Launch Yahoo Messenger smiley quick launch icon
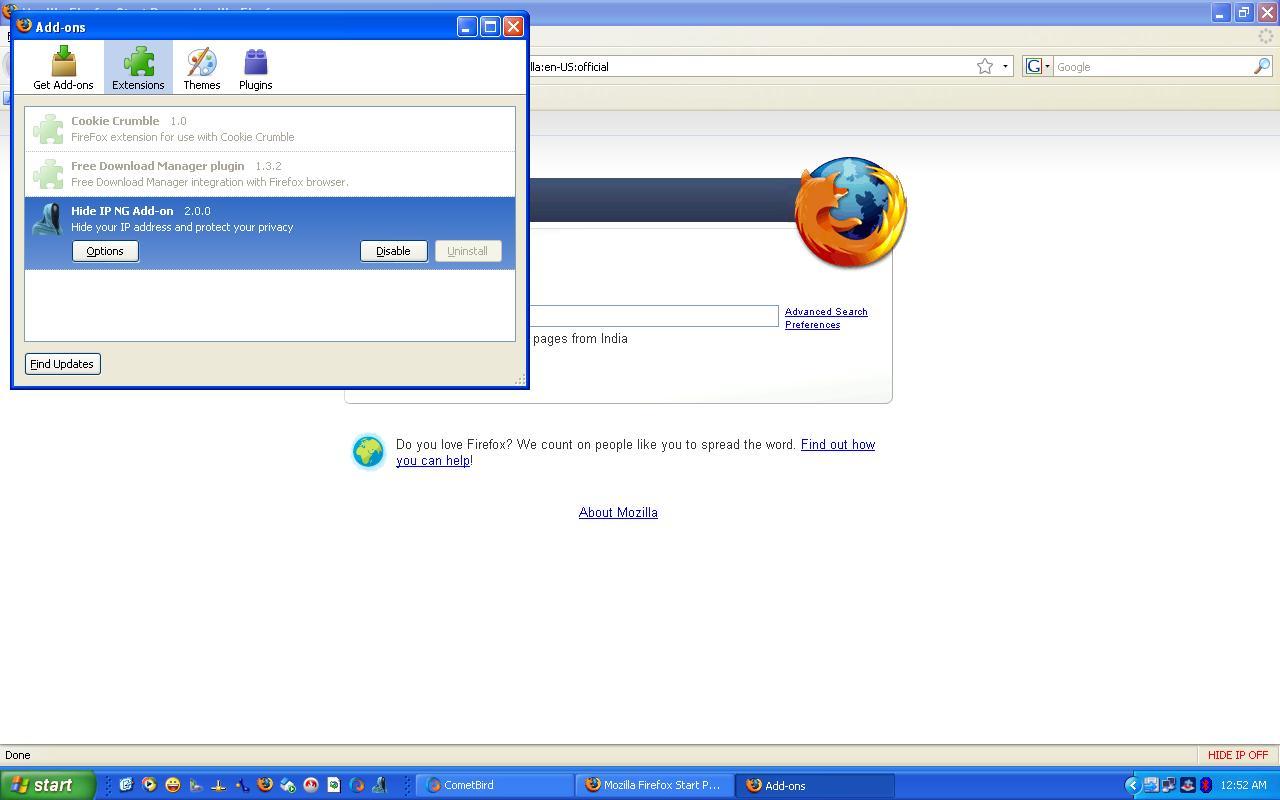This screenshot has height=800, width=1280. click(x=172, y=785)
